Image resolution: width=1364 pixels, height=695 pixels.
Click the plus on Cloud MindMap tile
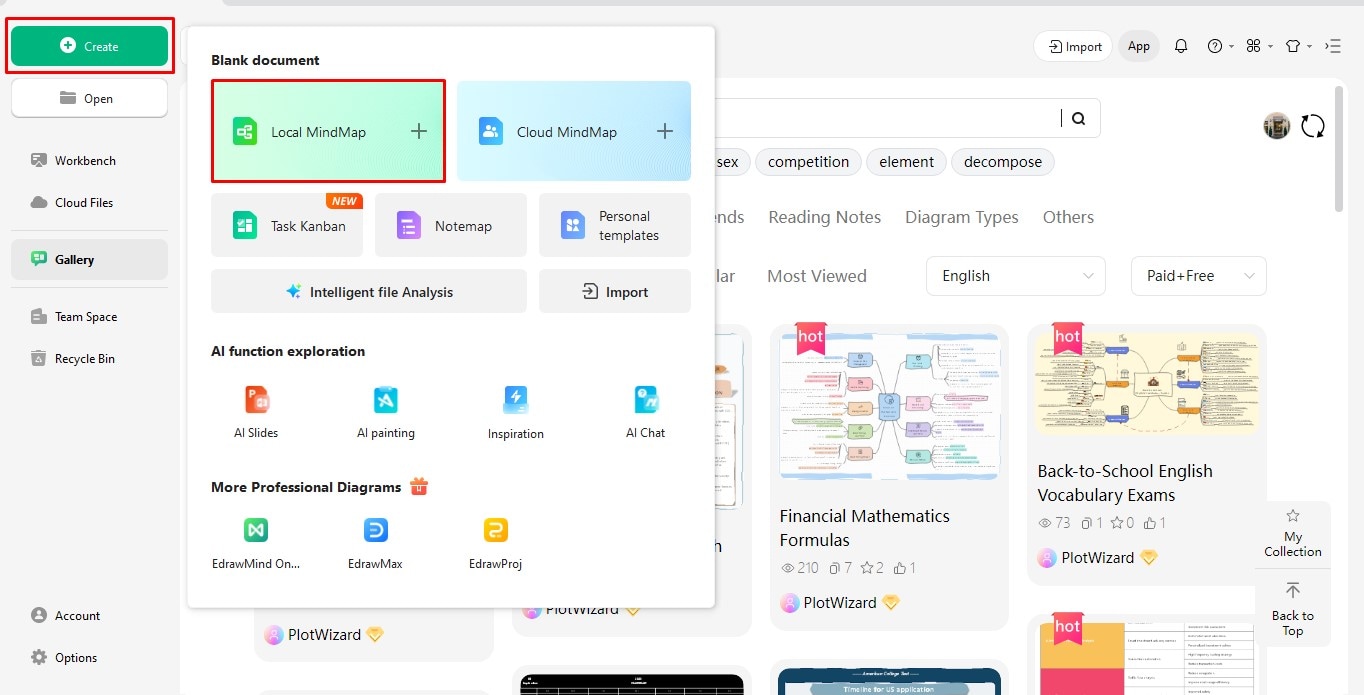[x=664, y=131]
